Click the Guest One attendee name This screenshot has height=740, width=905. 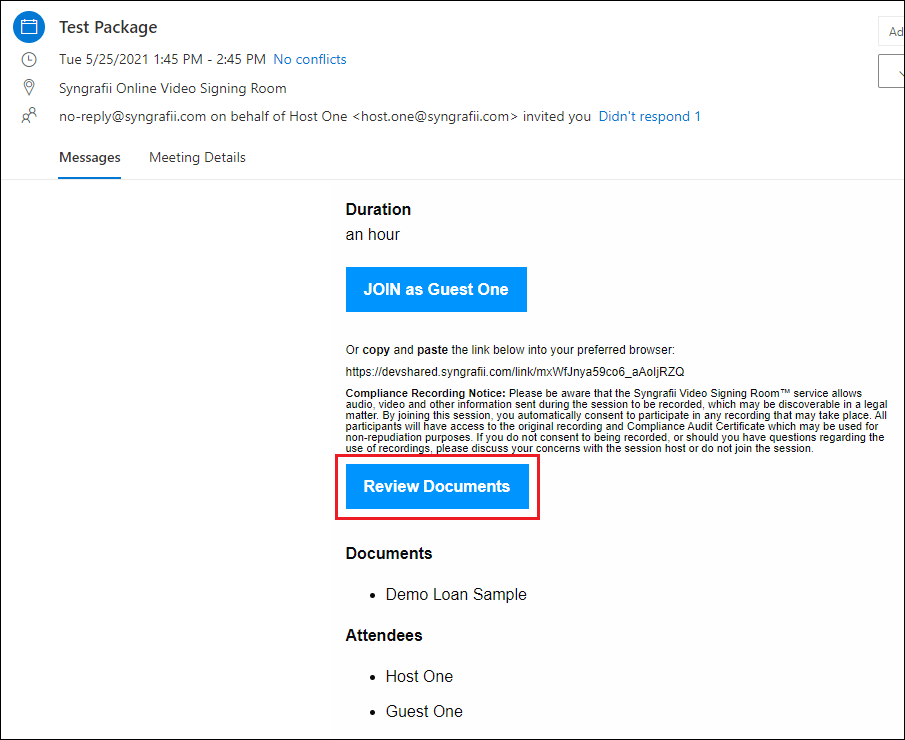(x=423, y=711)
